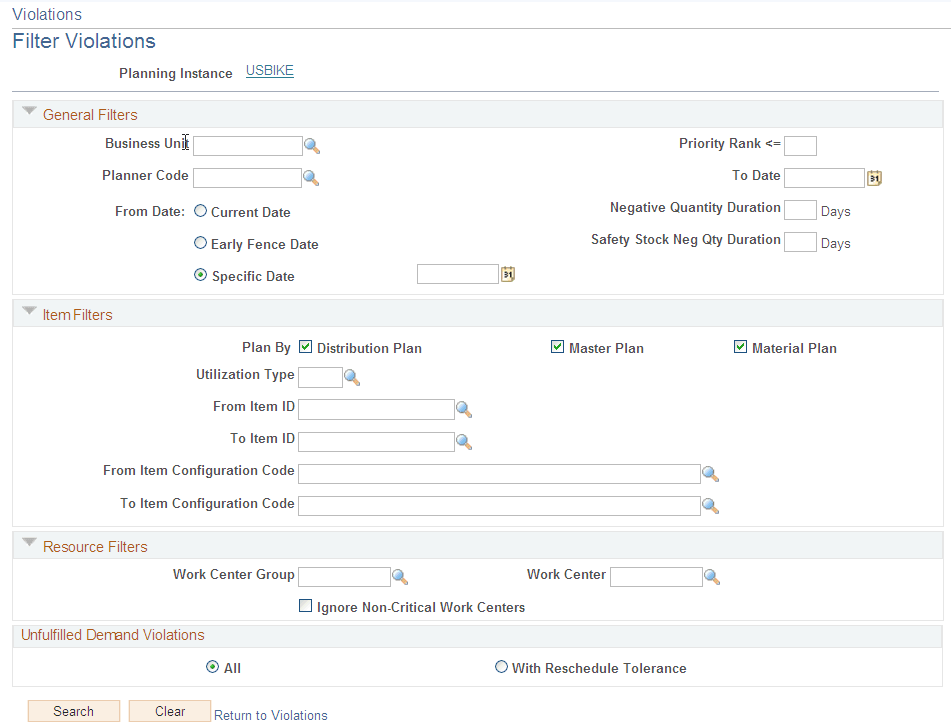Collapse the General Filters section

click(29, 112)
